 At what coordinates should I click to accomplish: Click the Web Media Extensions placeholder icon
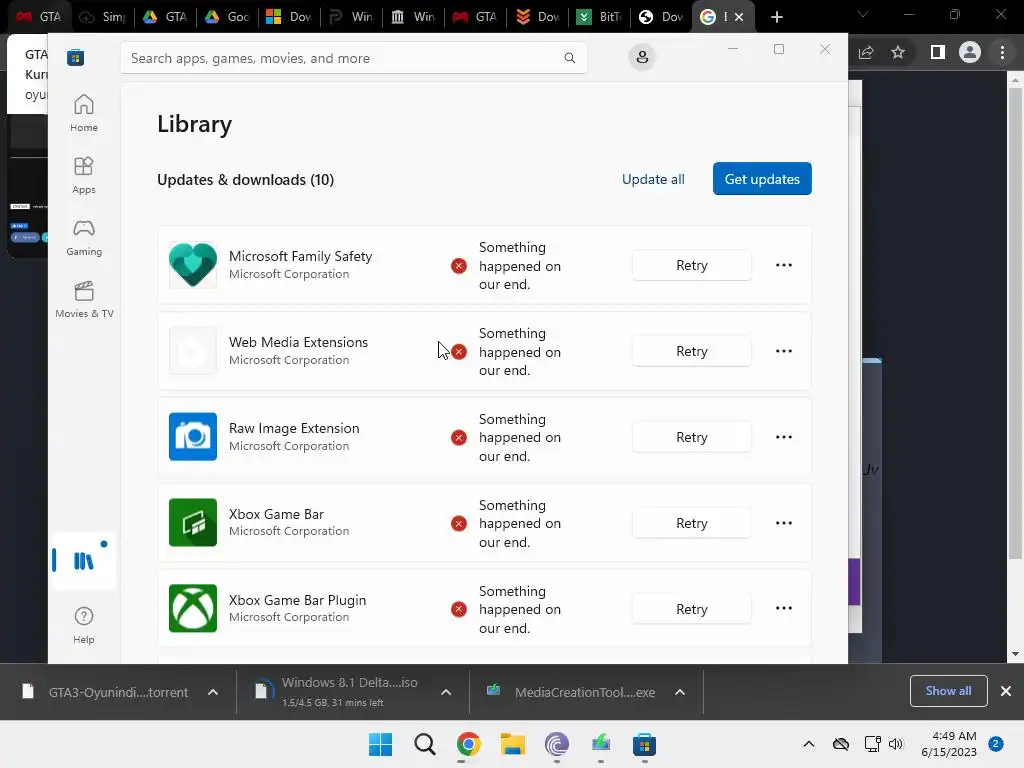pos(193,351)
